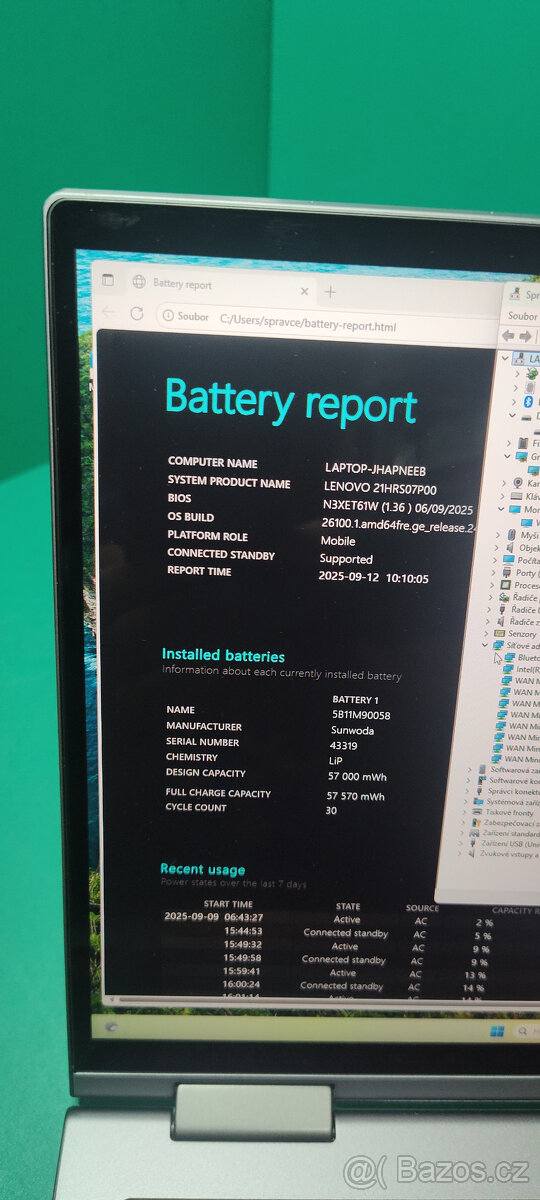Click the display adapter category icon
The height and width of the screenshot is (1200, 540).
coord(522,457)
